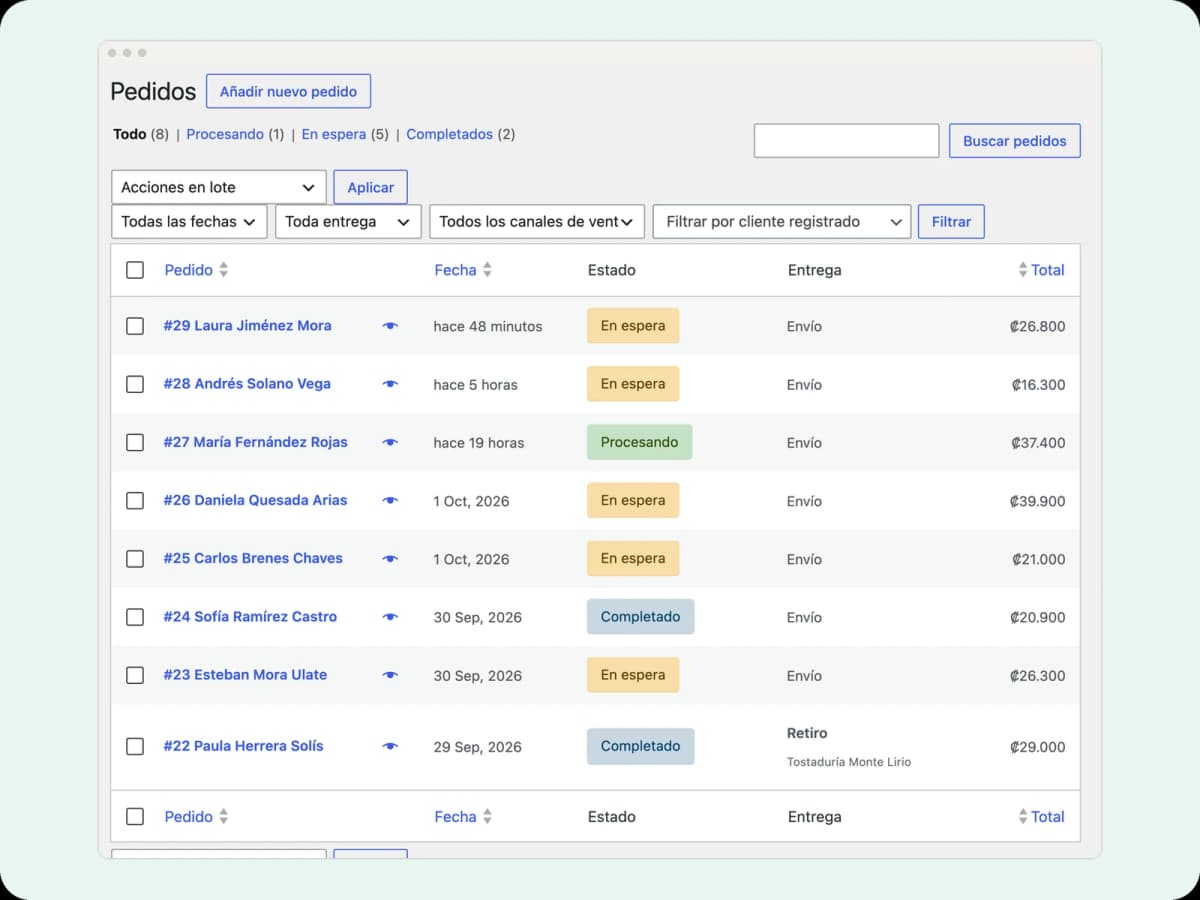1200x900 pixels.
Task: Sort by Fecha arrows in table footer
Action: tap(487, 817)
